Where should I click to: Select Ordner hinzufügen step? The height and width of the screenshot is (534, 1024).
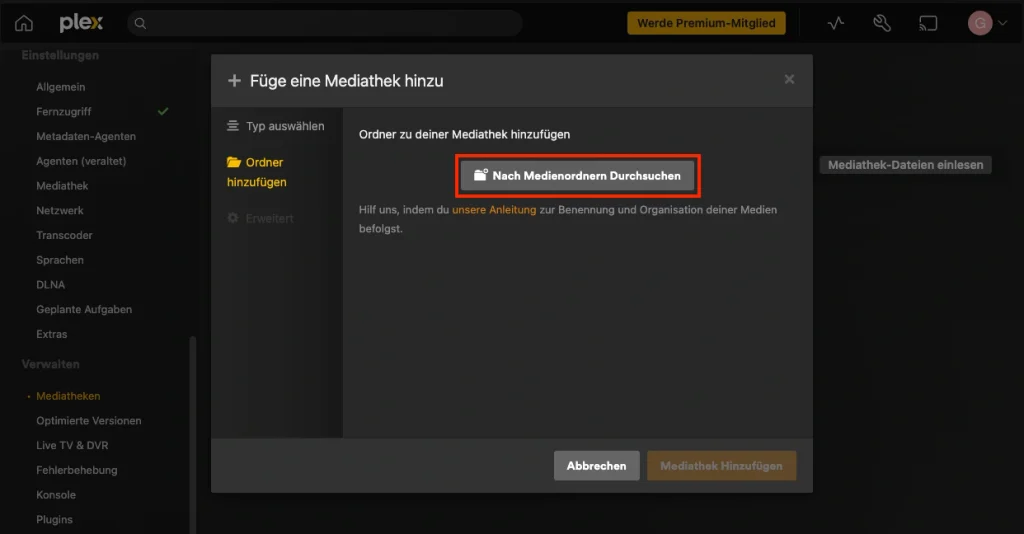pos(257,172)
